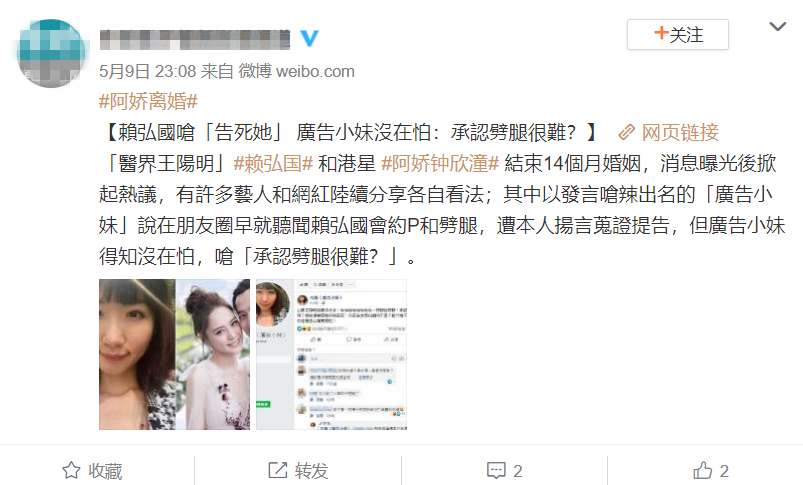803x485 pixels.
Task: Click the paperclip link icon
Action: [627, 133]
